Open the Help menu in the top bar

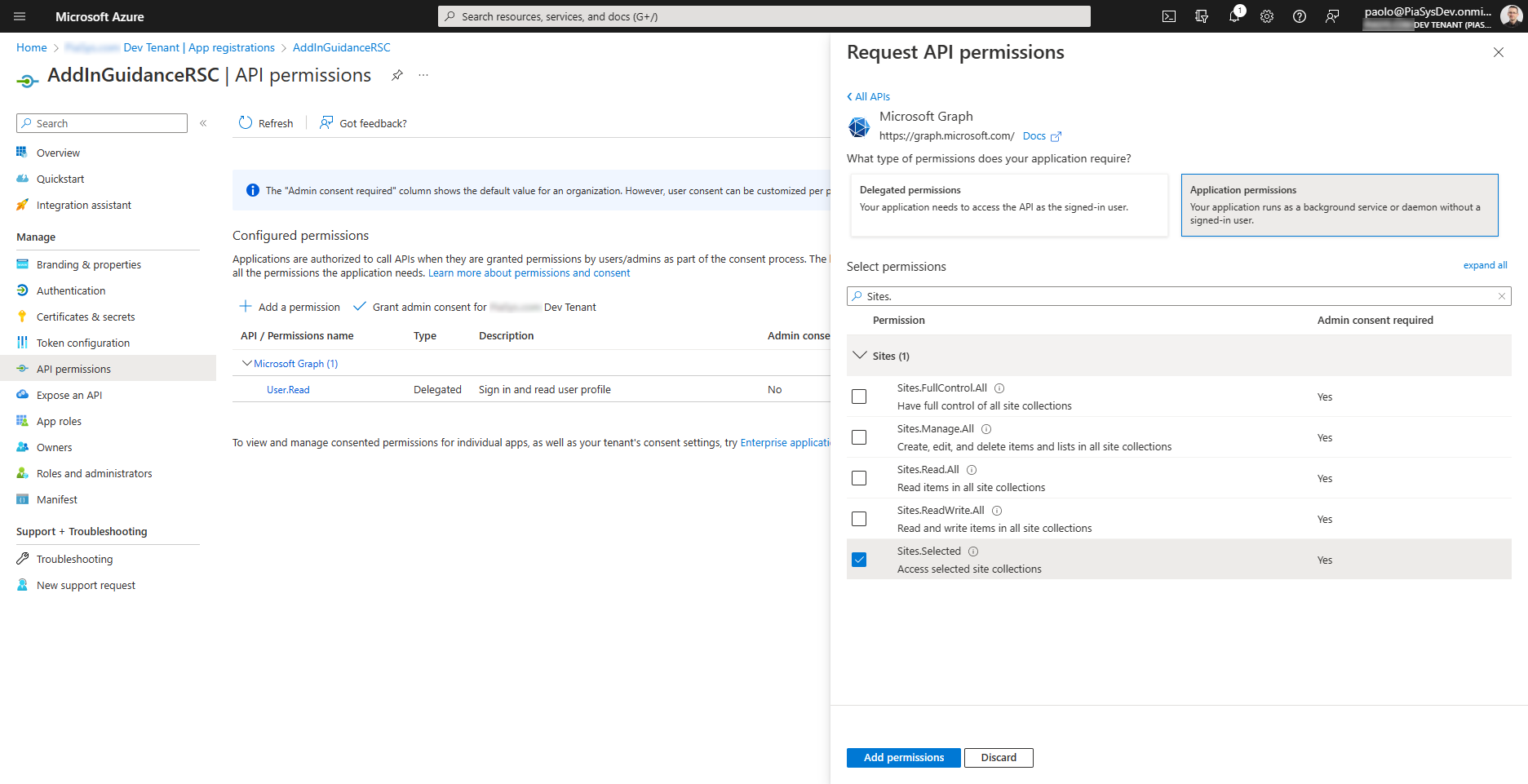pyautogui.click(x=1299, y=16)
